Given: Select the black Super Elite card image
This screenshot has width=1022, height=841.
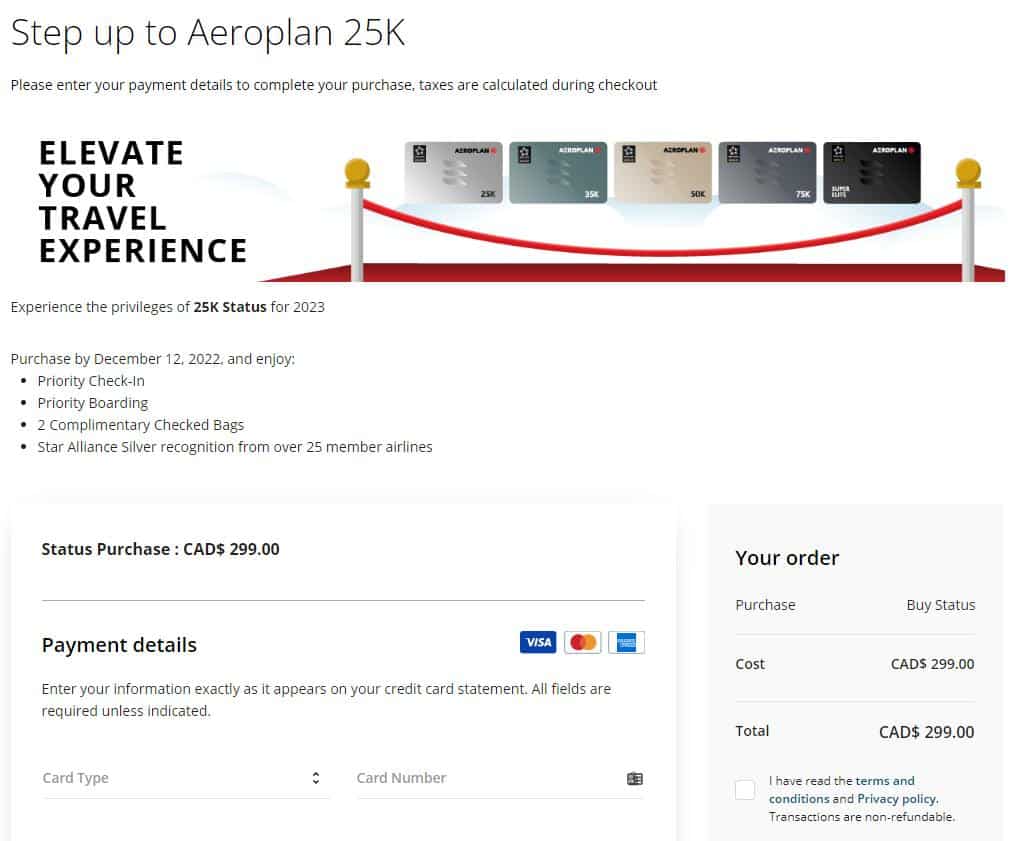Looking at the screenshot, I should [x=871, y=172].
